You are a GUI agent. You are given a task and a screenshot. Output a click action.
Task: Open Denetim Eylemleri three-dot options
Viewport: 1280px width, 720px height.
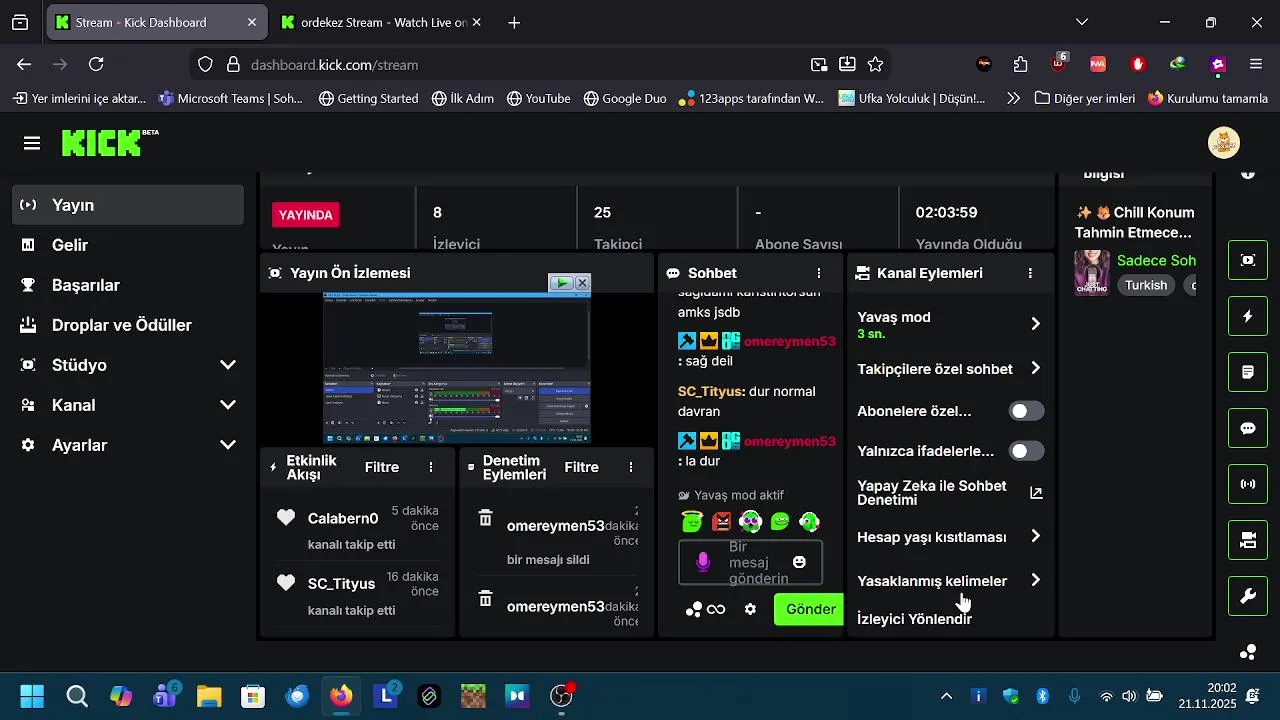click(x=631, y=467)
